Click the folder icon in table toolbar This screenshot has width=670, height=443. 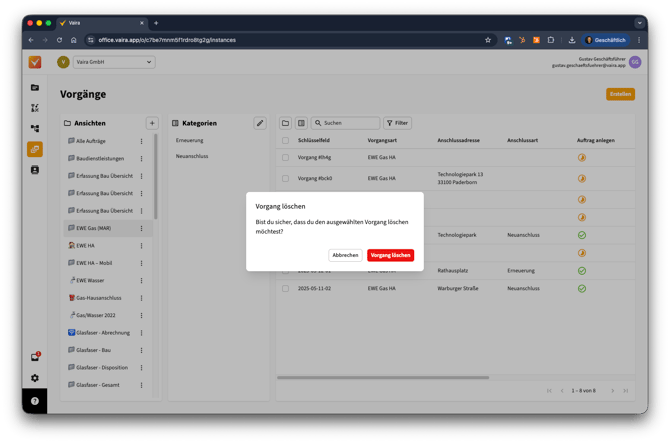coord(285,123)
